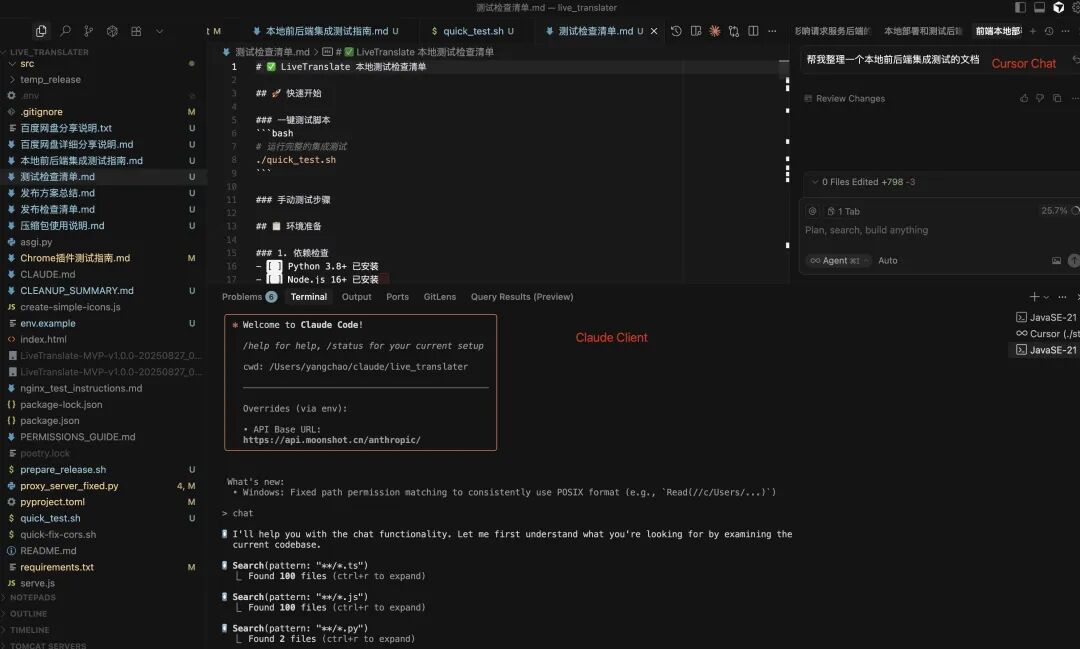Viewport: 1080px width, 649px height.
Task: Open terminal panel more actions ellipsis
Action: pos(1062,297)
